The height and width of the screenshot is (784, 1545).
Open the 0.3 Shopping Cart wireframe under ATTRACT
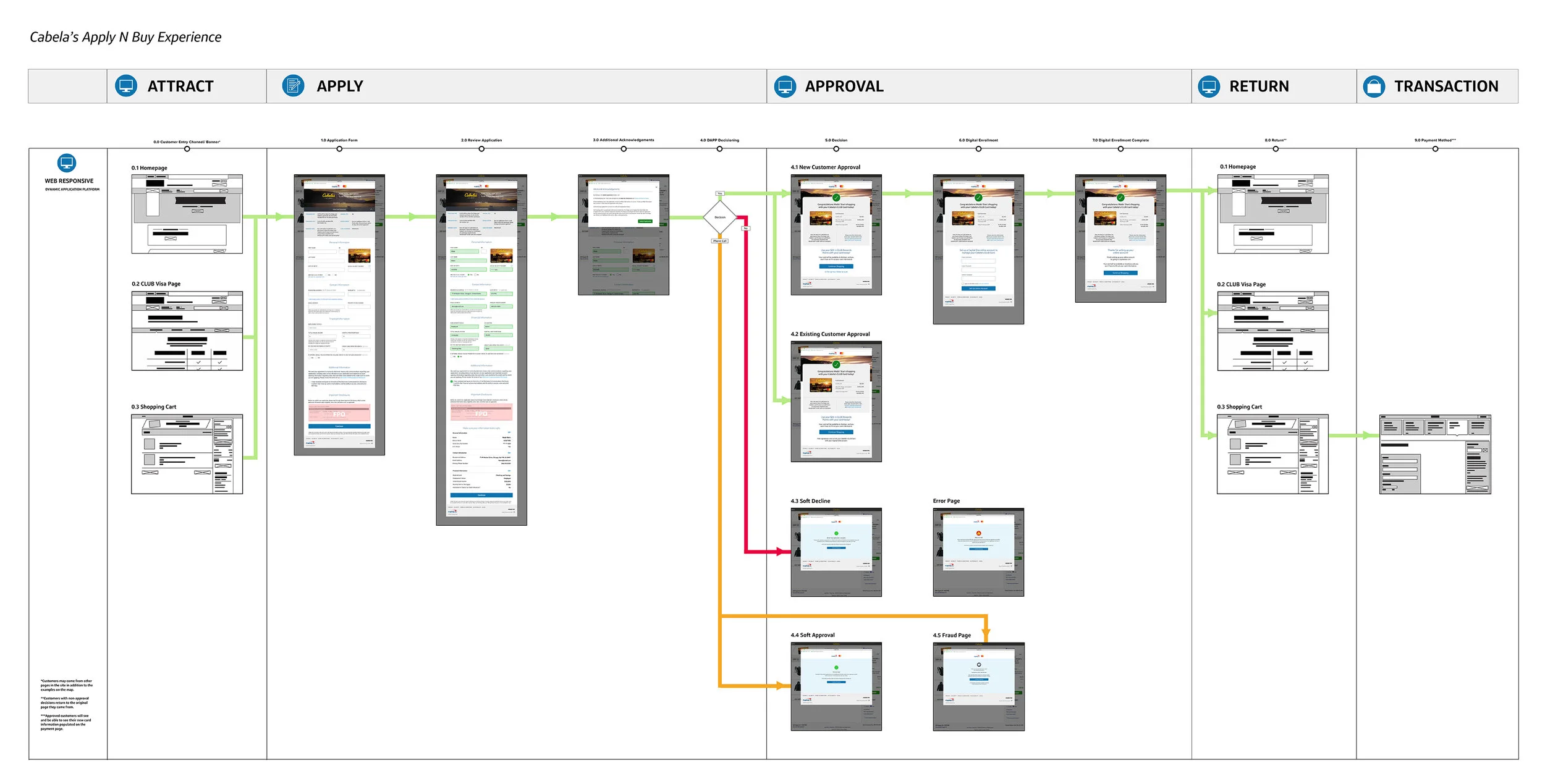187,454
